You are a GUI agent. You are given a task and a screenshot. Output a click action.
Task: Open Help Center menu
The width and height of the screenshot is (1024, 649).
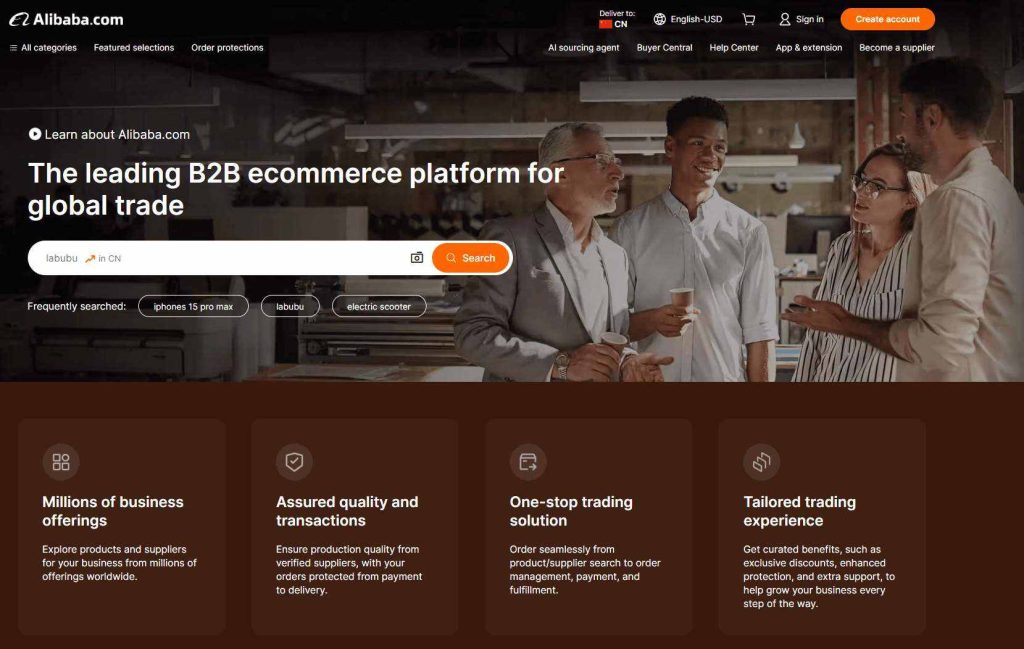734,48
